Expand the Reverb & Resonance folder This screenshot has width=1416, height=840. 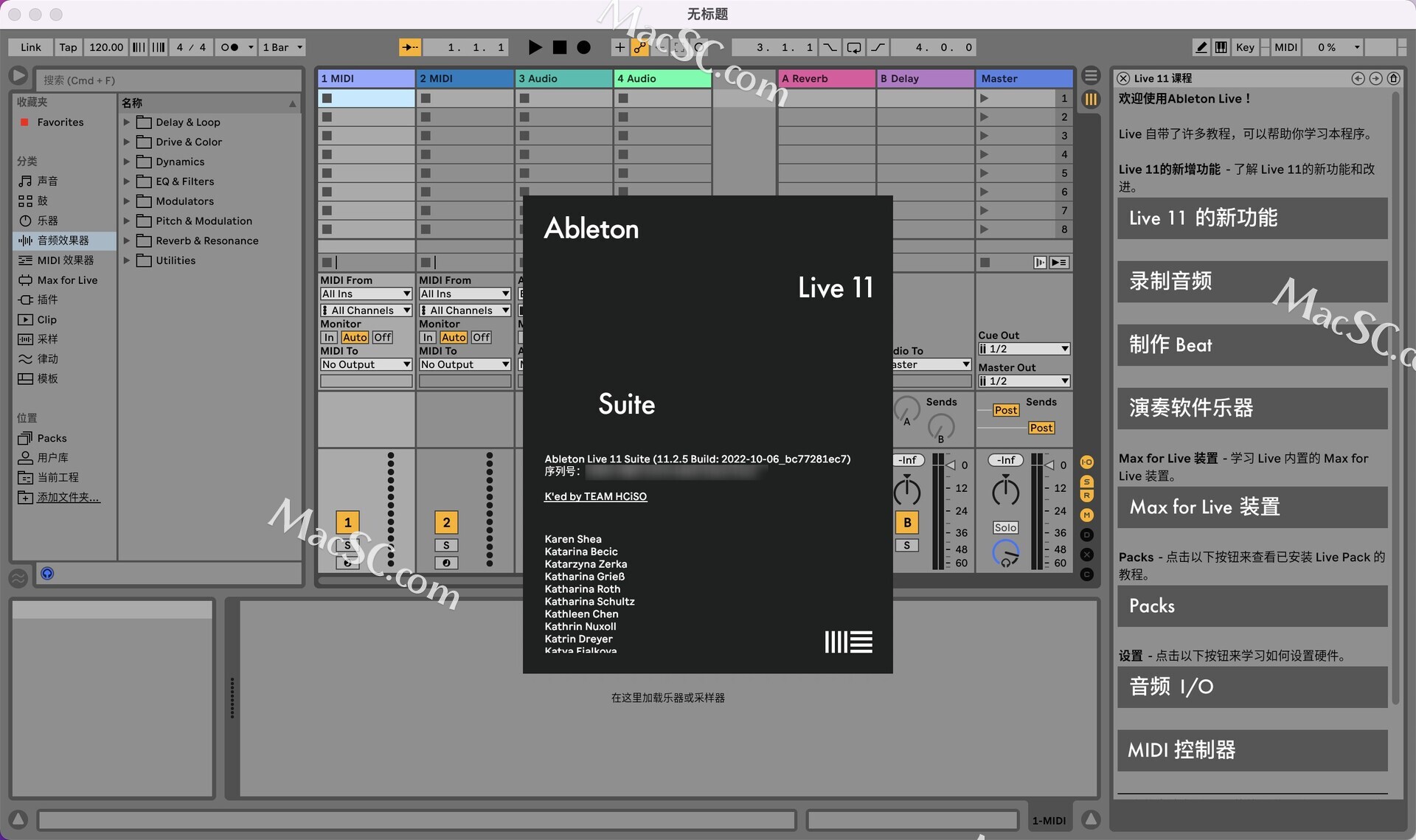point(126,240)
